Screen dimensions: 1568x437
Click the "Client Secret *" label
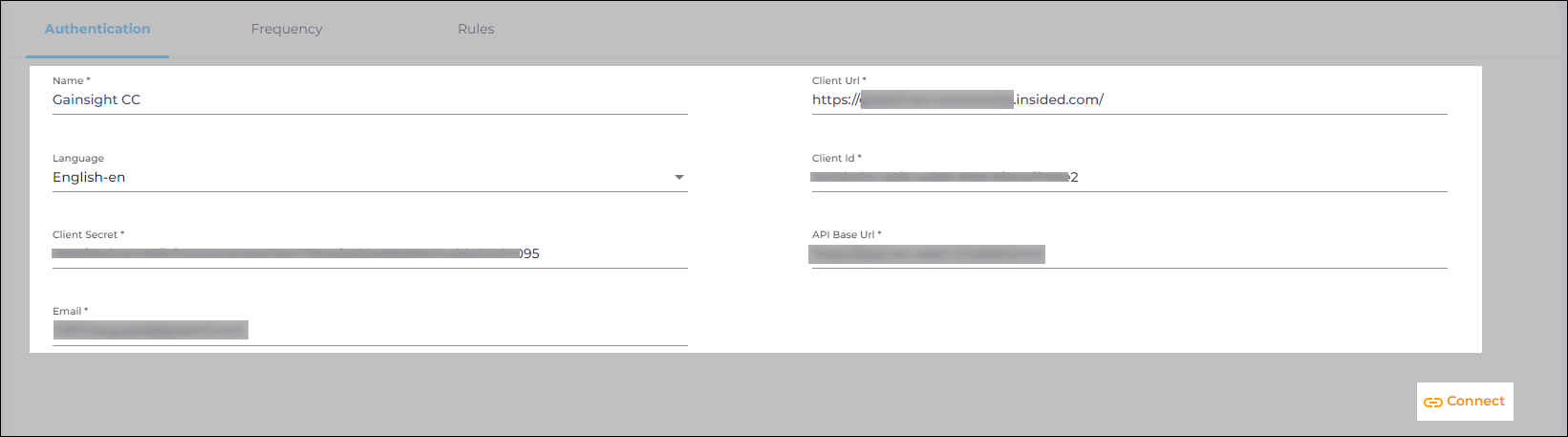click(89, 235)
